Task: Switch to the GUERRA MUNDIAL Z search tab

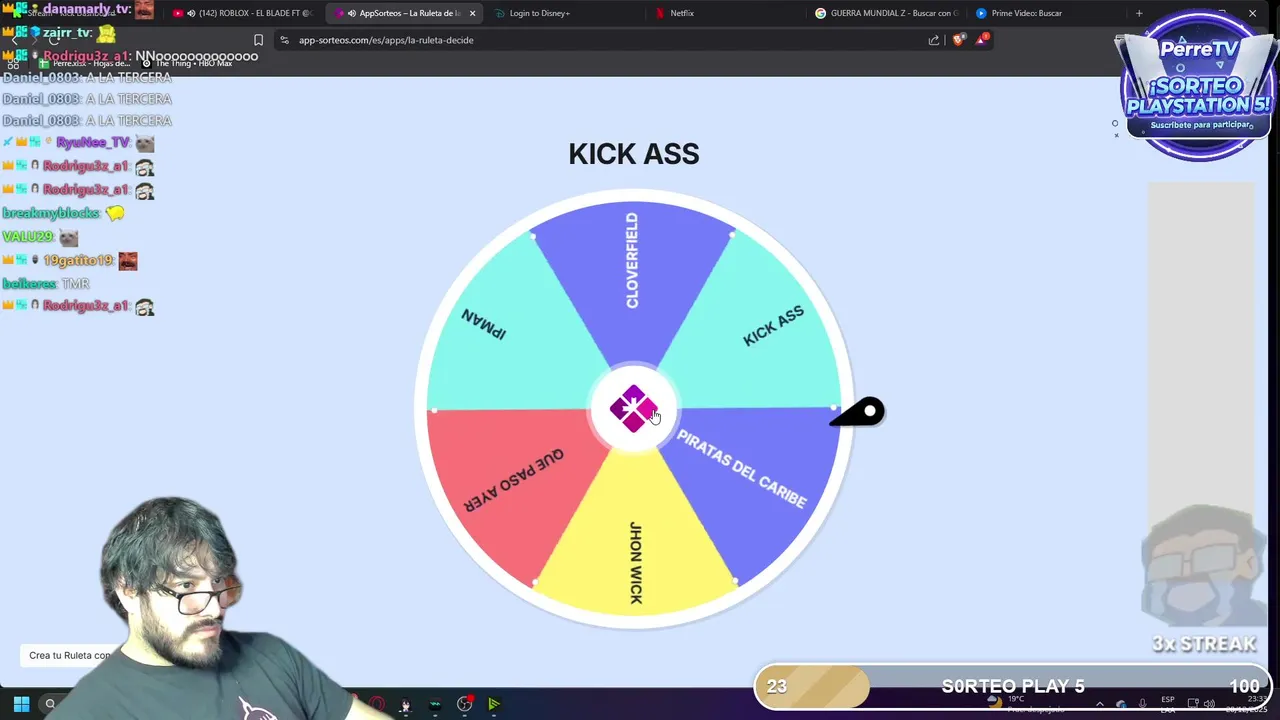Action: click(x=886, y=13)
